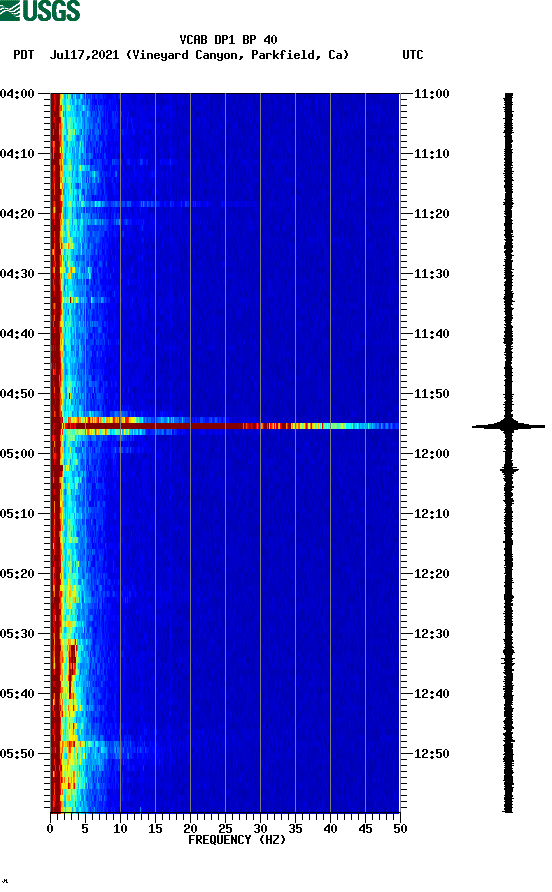
Task: Click the 'PDT' timezone label
Action: (x=24, y=55)
